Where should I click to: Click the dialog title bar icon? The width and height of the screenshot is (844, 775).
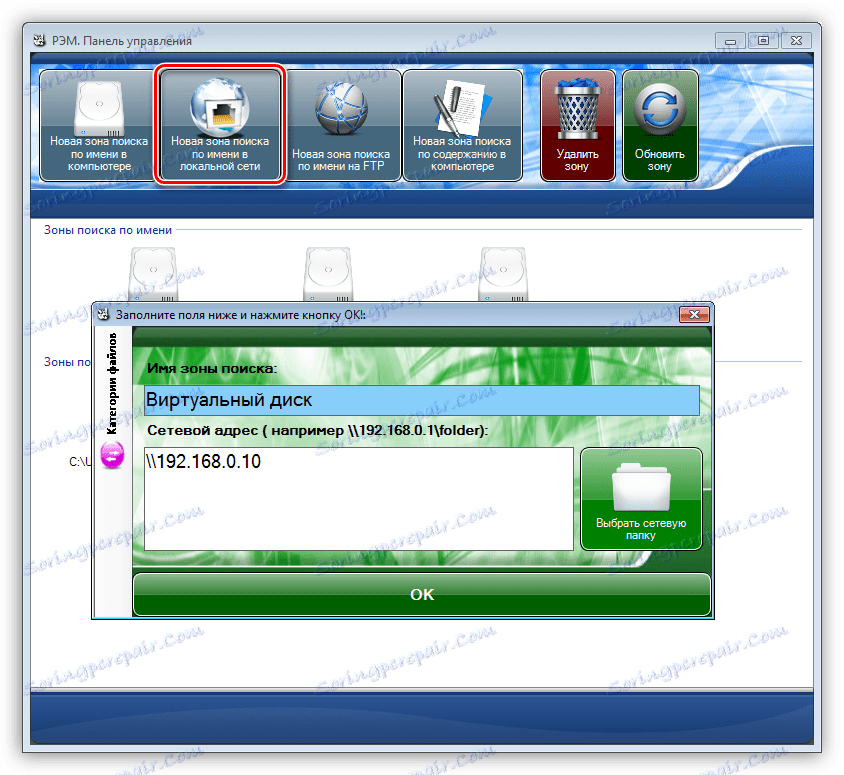(x=103, y=314)
